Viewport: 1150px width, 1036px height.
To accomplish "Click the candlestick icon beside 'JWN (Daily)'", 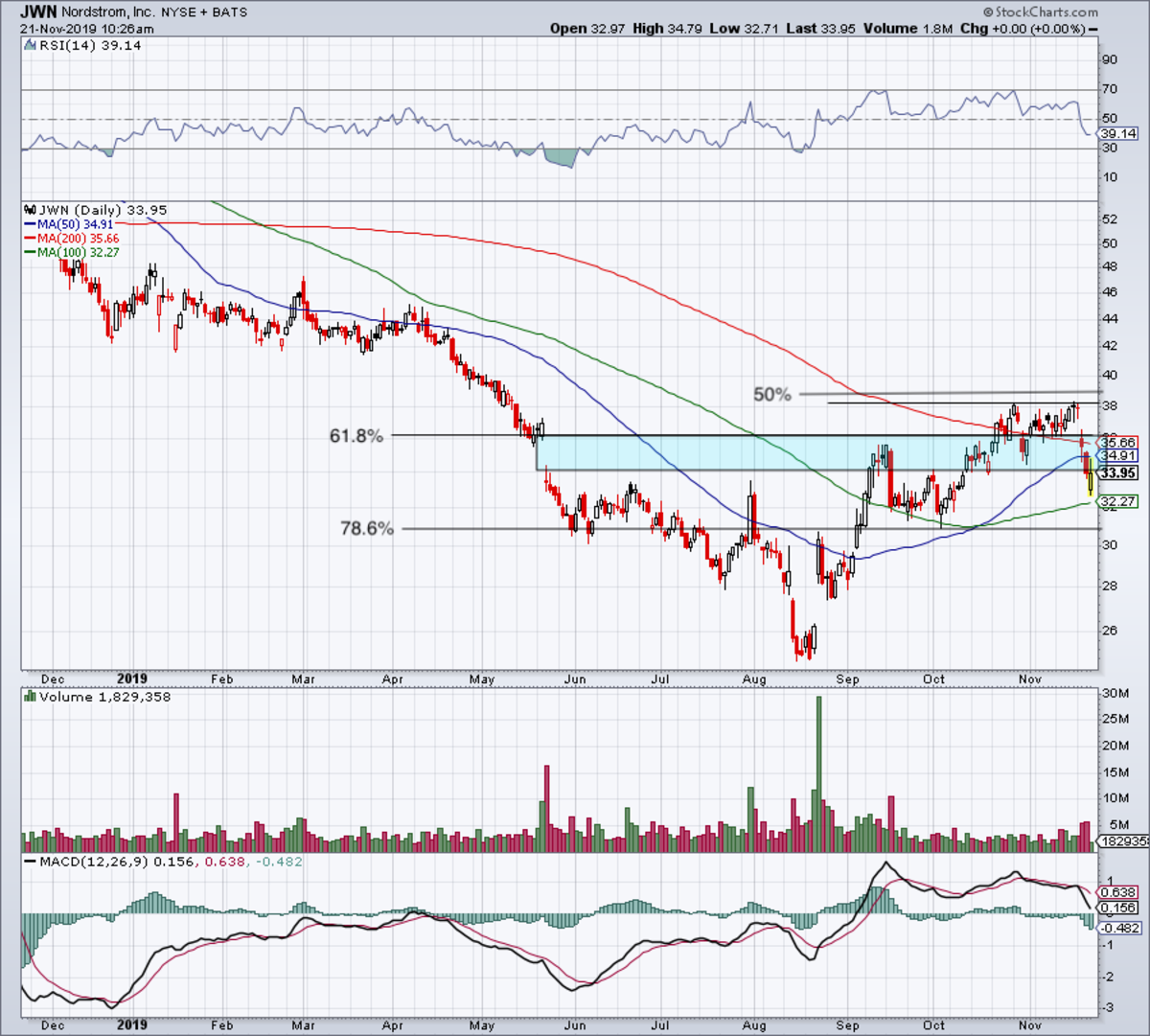I will [x=29, y=210].
